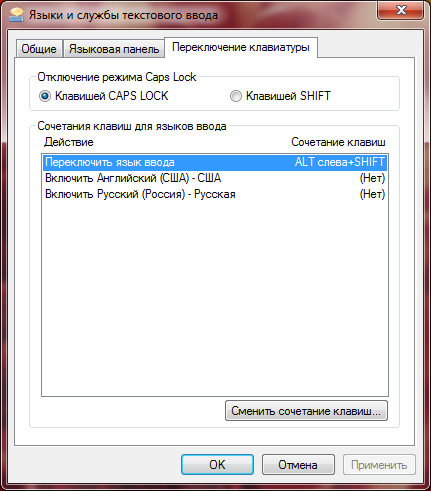Click the Применить button
Image resolution: width=431 pixels, height=491 pixels.
click(379, 465)
